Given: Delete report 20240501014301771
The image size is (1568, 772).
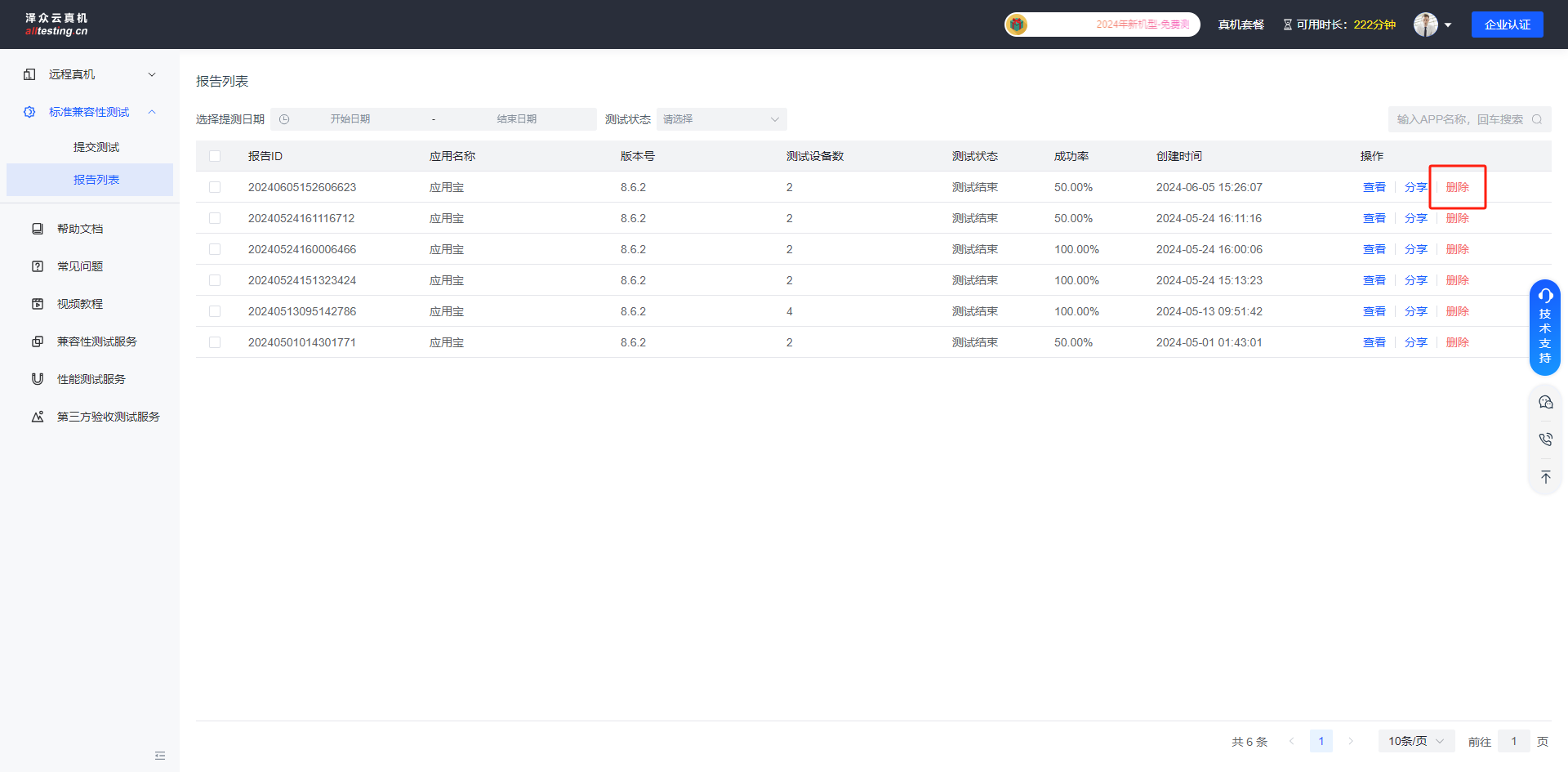Looking at the screenshot, I should tap(1457, 342).
